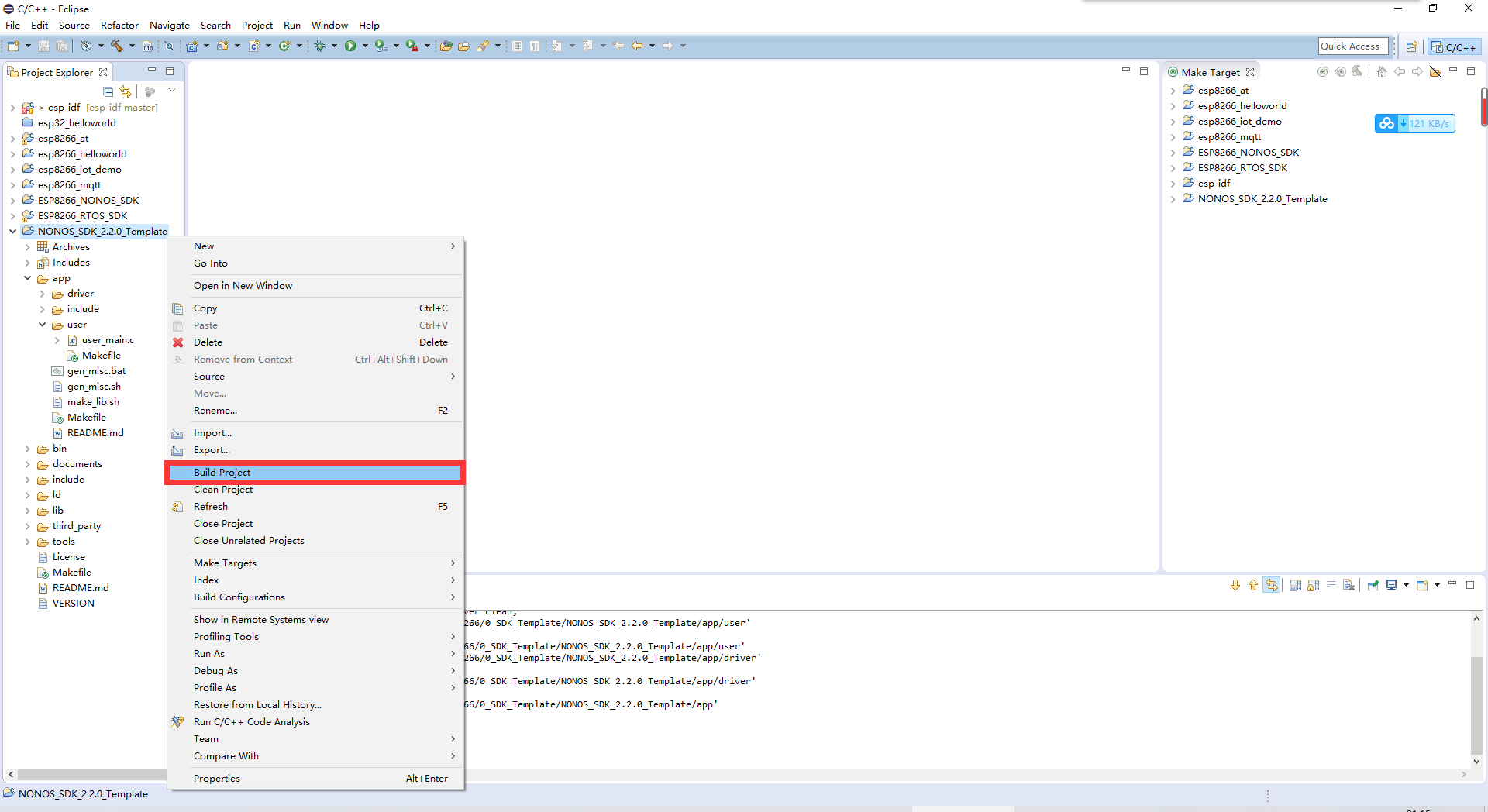Click the 121 KB/s download speed widget

[x=1414, y=123]
